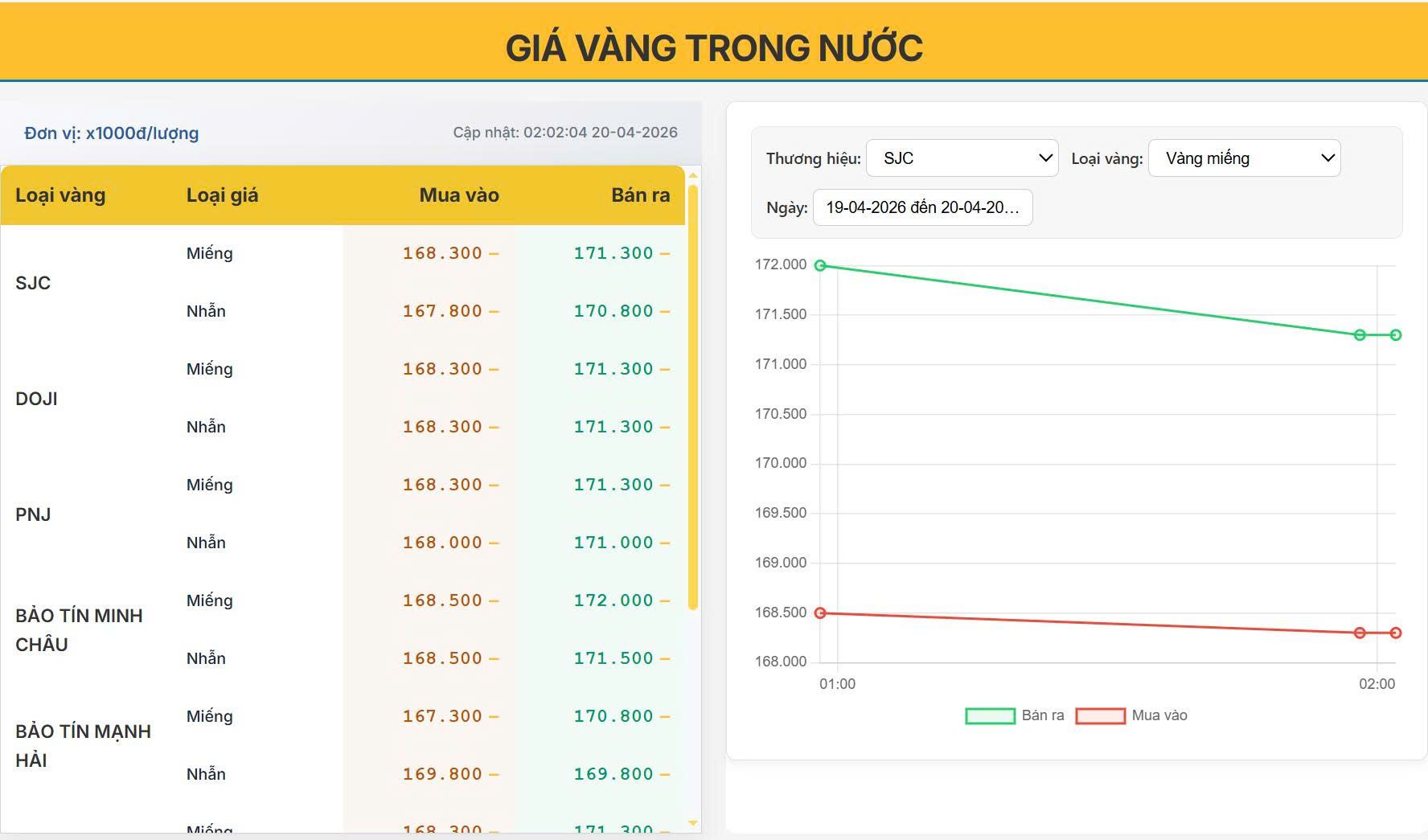This screenshot has height=840, width=1428.
Task: Click the 02:00 x-axis label
Action: [1377, 684]
